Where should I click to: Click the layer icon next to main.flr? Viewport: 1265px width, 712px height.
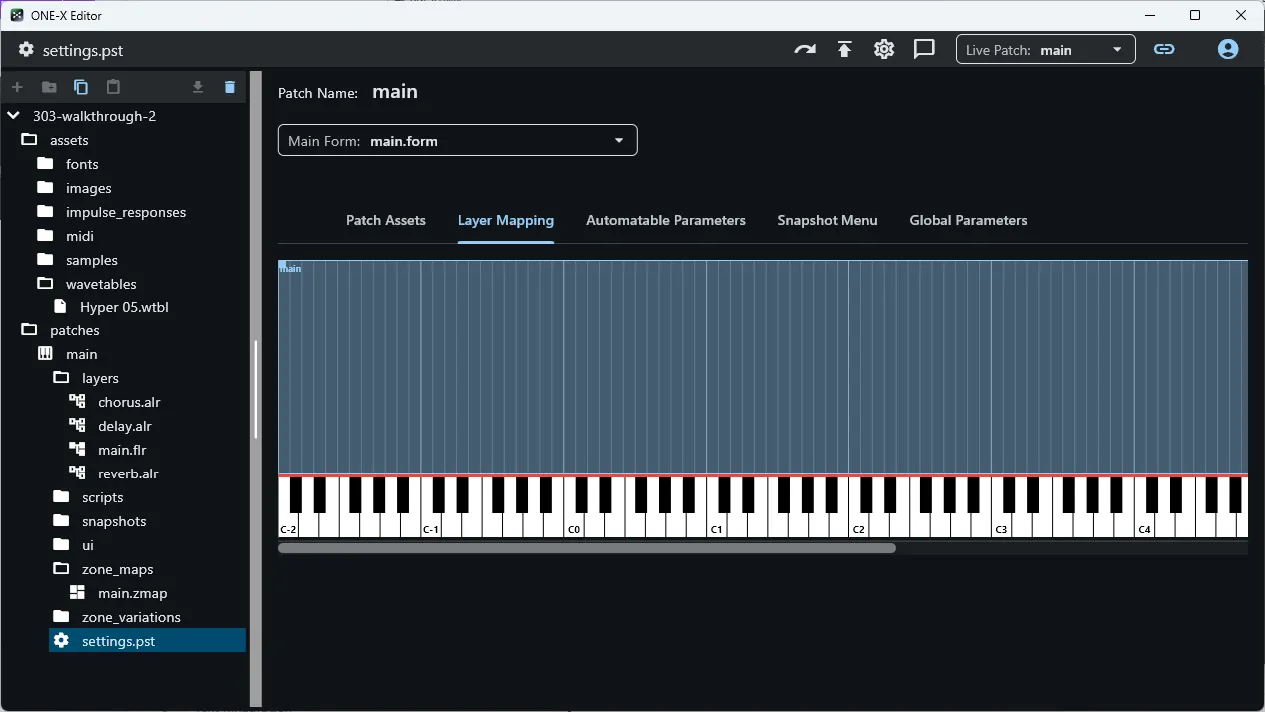(77, 450)
